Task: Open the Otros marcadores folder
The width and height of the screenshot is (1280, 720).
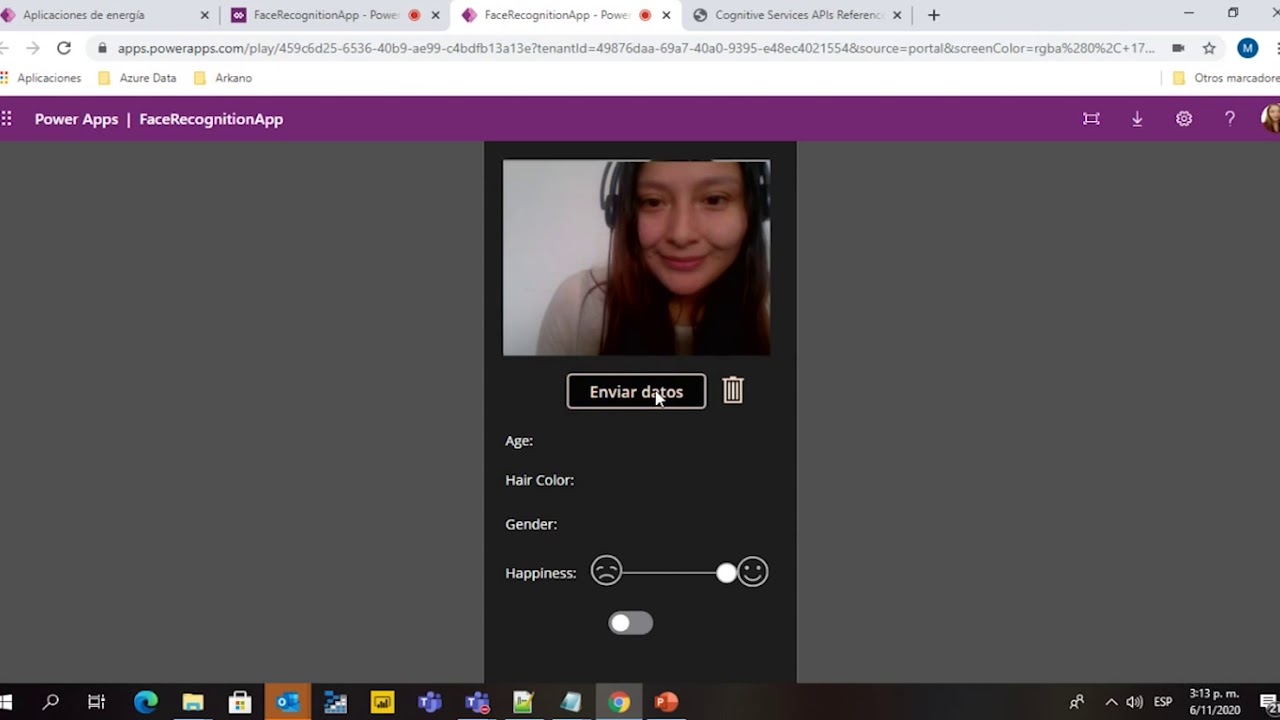Action: coord(1226,78)
